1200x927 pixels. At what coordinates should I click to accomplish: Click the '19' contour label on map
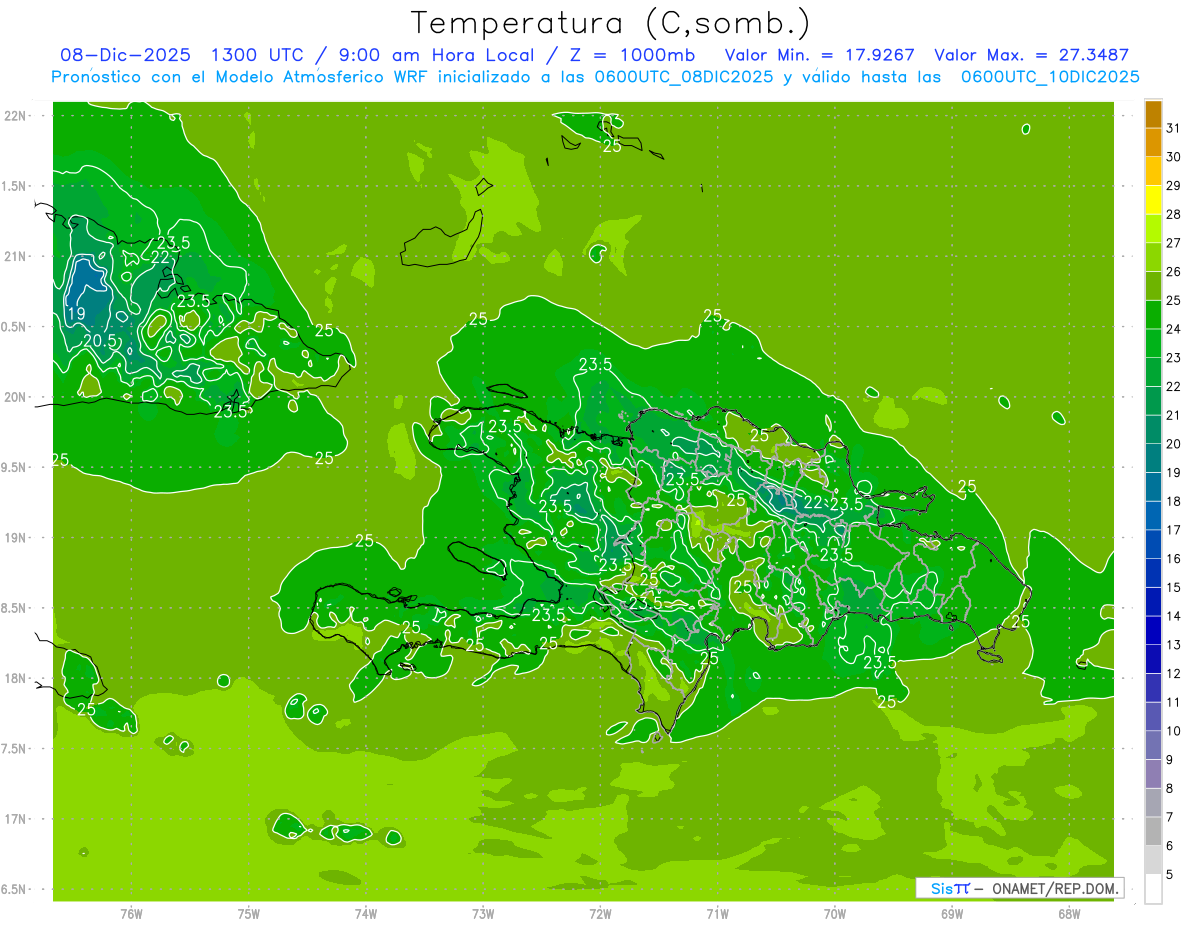click(x=75, y=314)
